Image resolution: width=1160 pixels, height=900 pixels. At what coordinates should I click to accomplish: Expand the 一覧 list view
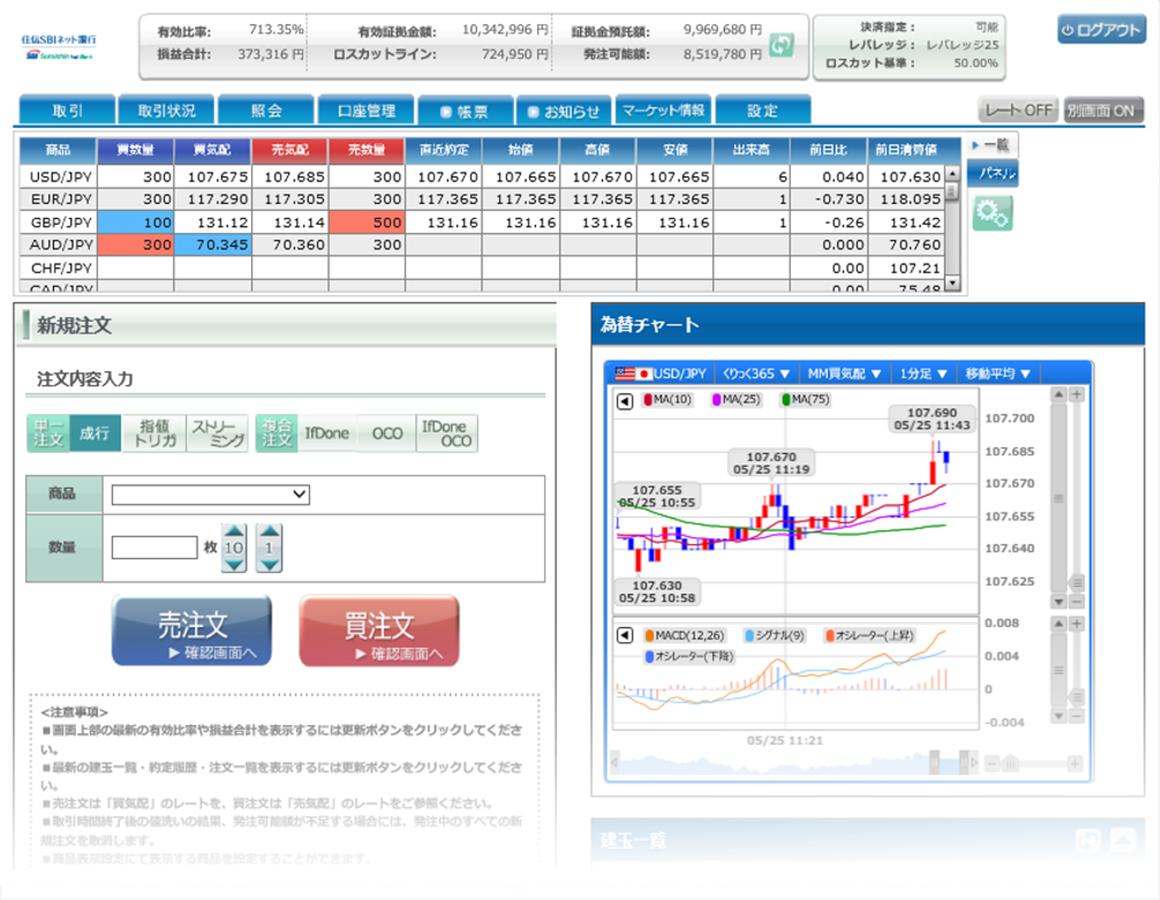click(991, 145)
